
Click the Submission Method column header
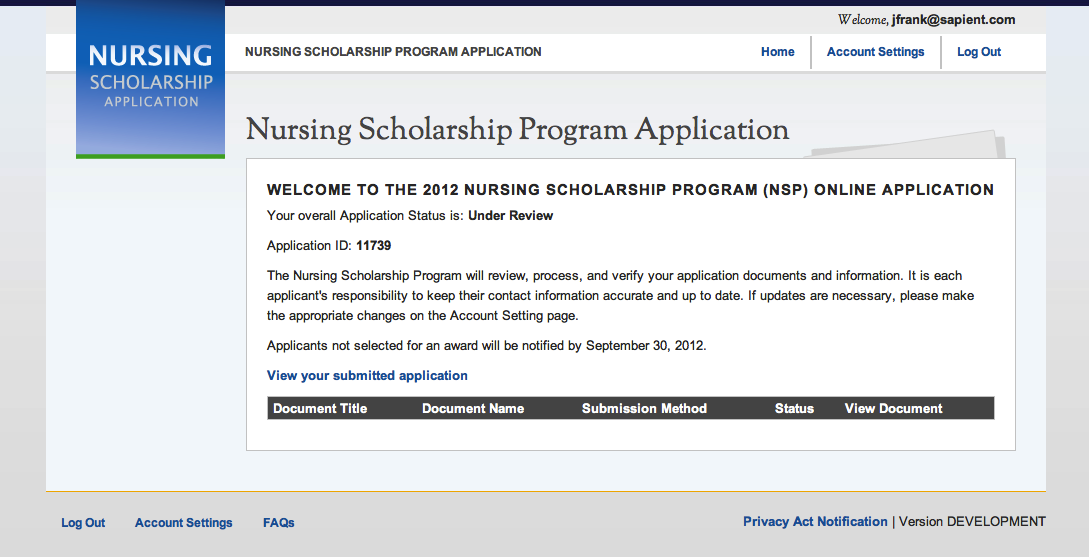pos(644,409)
